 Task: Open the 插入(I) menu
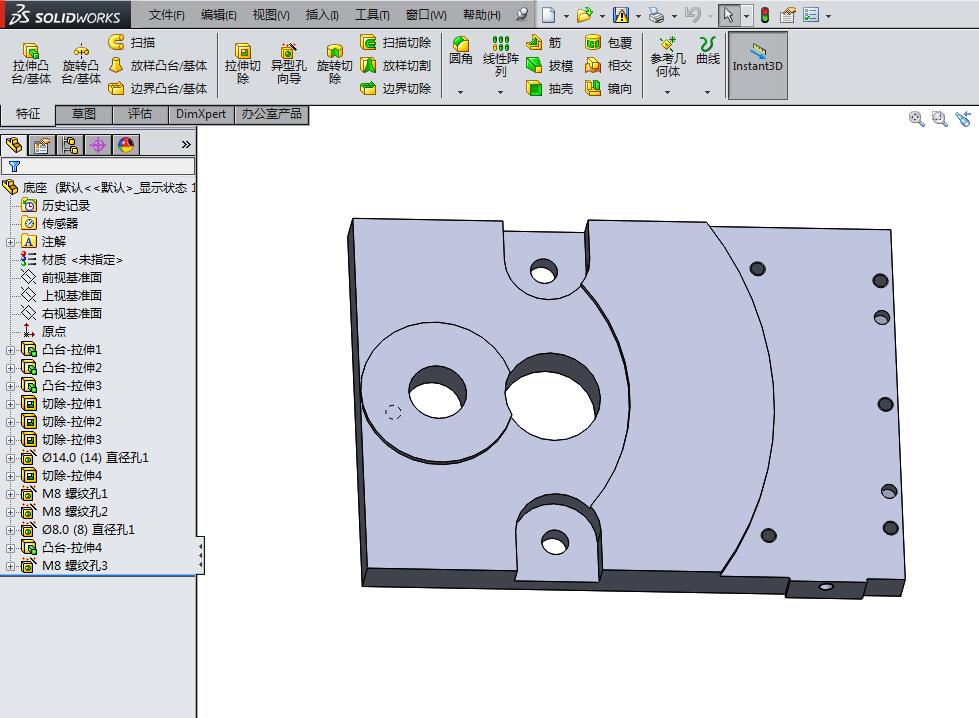click(x=322, y=15)
